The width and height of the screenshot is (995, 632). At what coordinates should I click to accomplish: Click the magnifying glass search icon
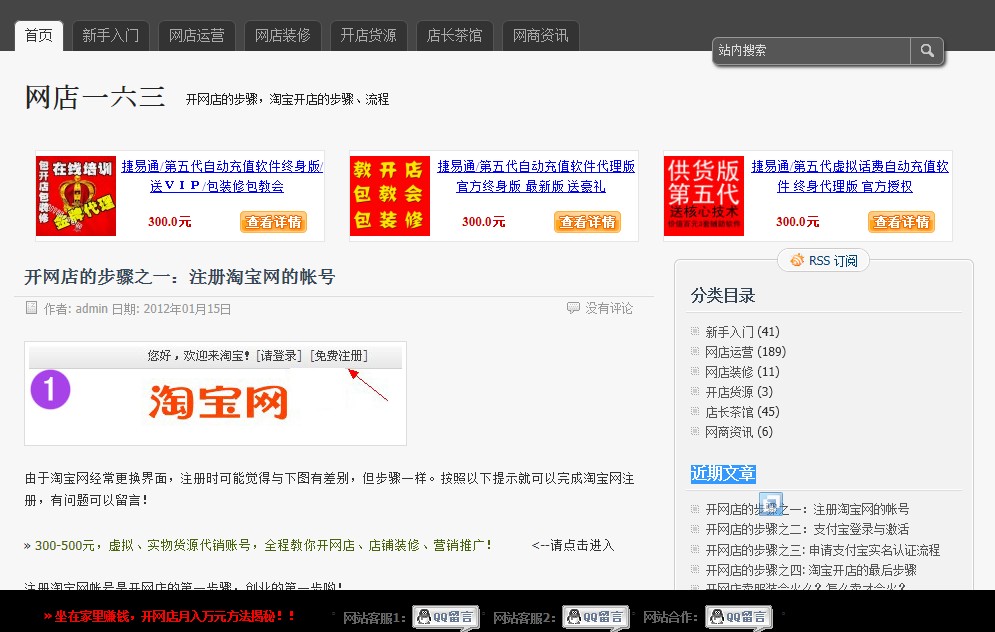[927, 50]
